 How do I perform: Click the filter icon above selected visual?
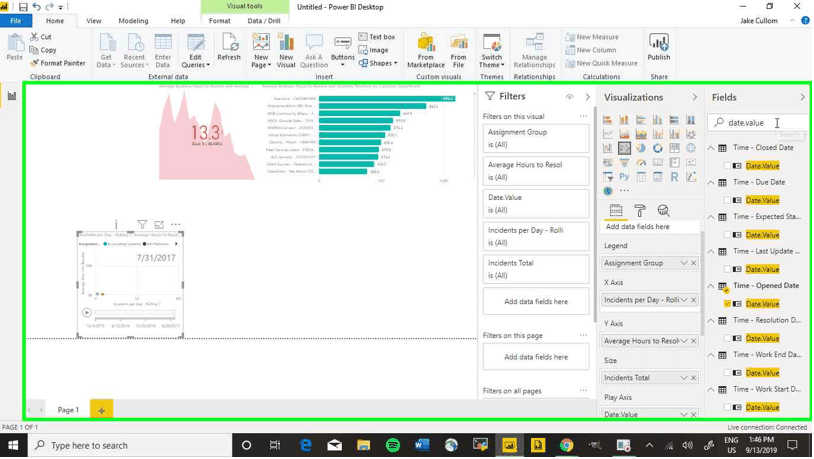point(142,224)
